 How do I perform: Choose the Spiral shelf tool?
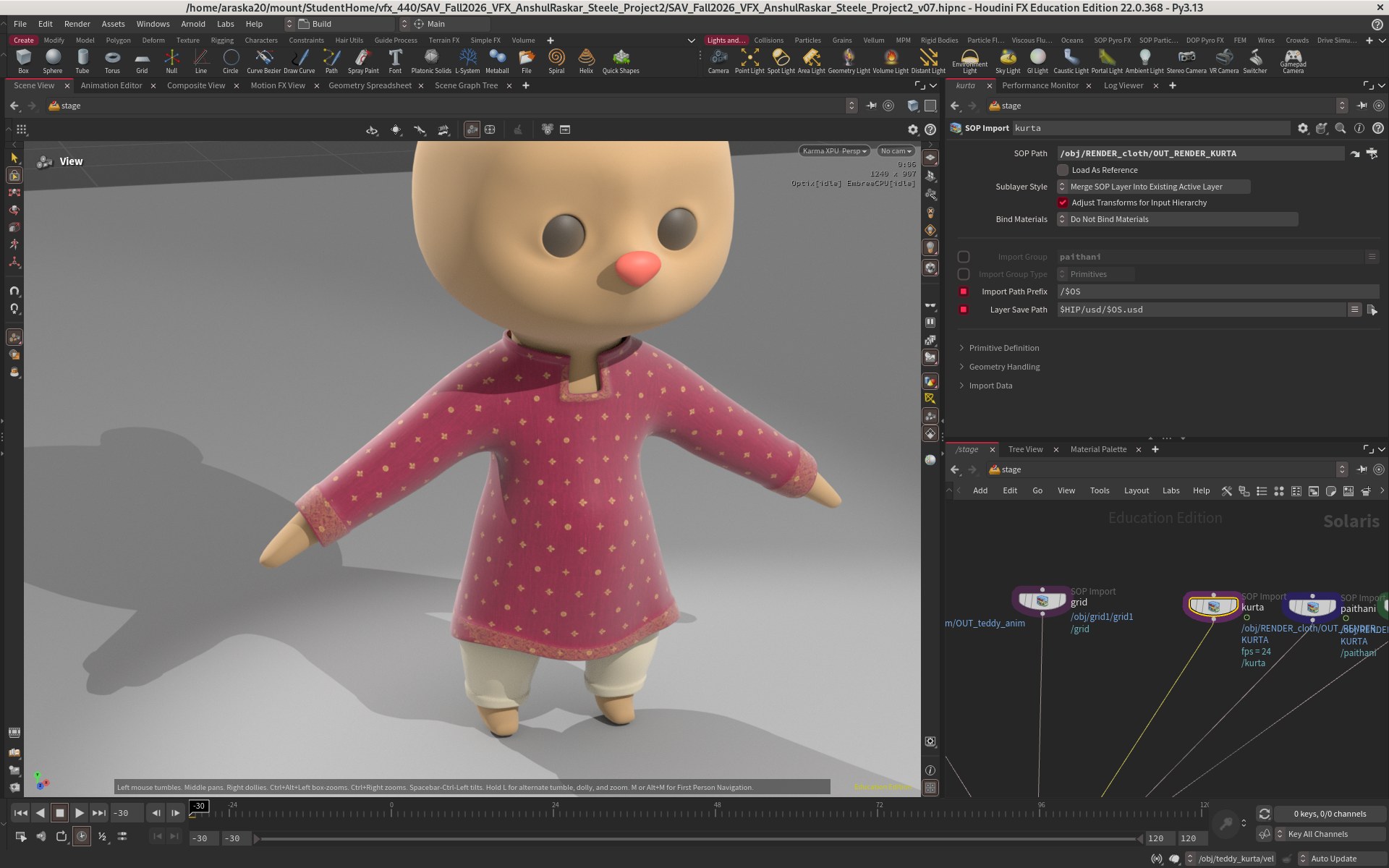coord(556,61)
